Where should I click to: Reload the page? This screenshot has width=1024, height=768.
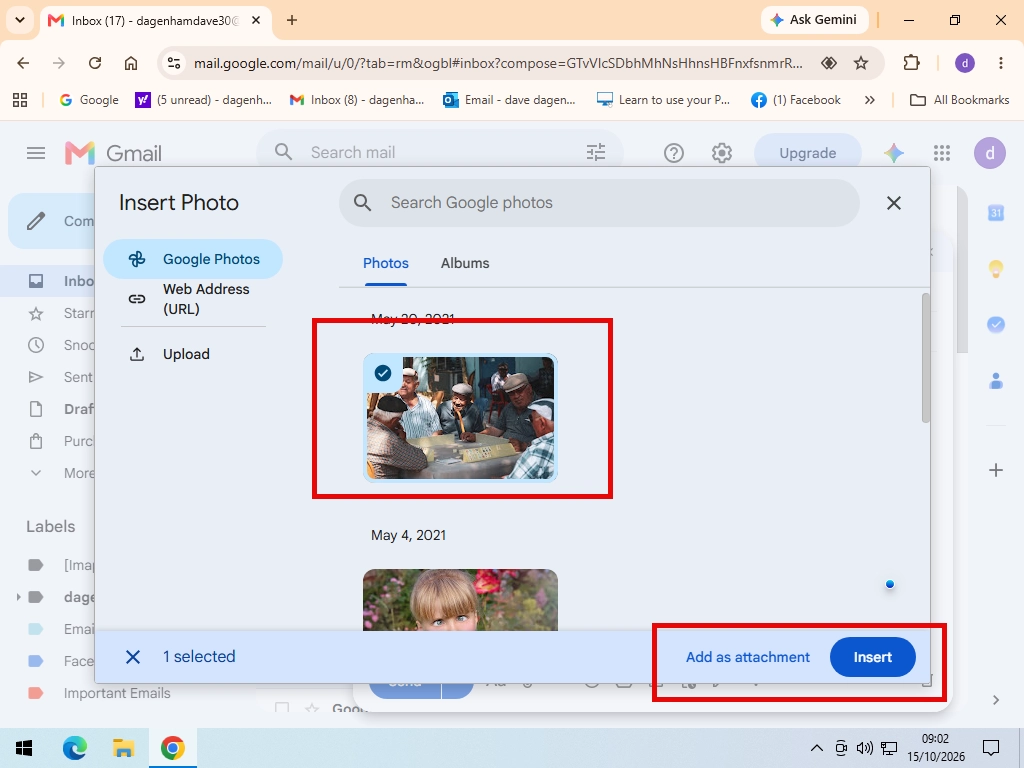click(x=95, y=63)
